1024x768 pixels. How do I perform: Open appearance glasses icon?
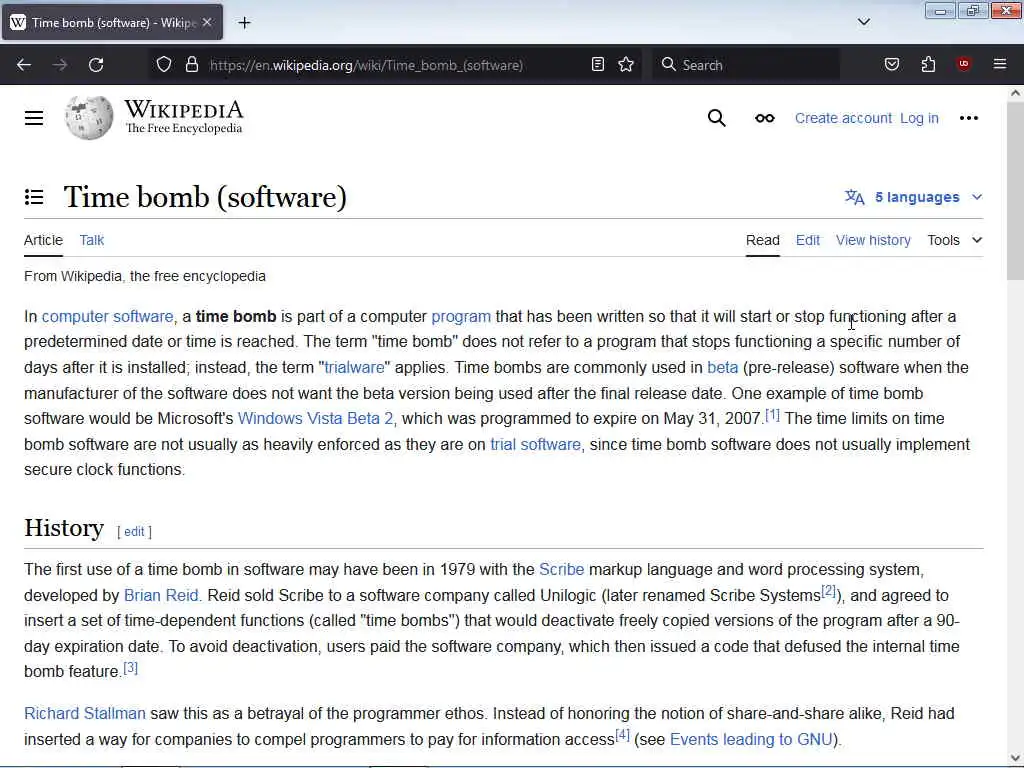pos(765,118)
